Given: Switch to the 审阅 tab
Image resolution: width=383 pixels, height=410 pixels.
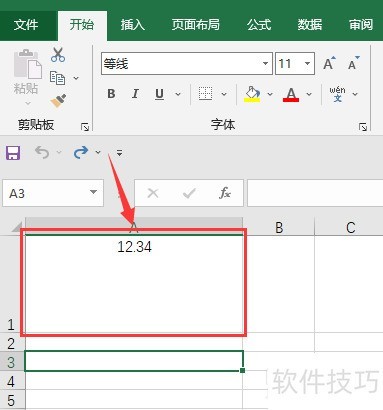Looking at the screenshot, I should [x=361, y=25].
